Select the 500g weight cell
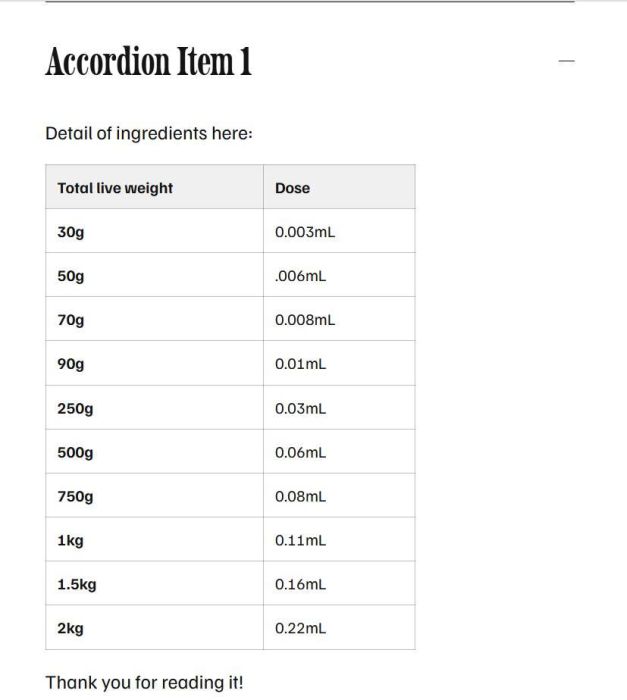The image size is (627, 700). click(75, 452)
